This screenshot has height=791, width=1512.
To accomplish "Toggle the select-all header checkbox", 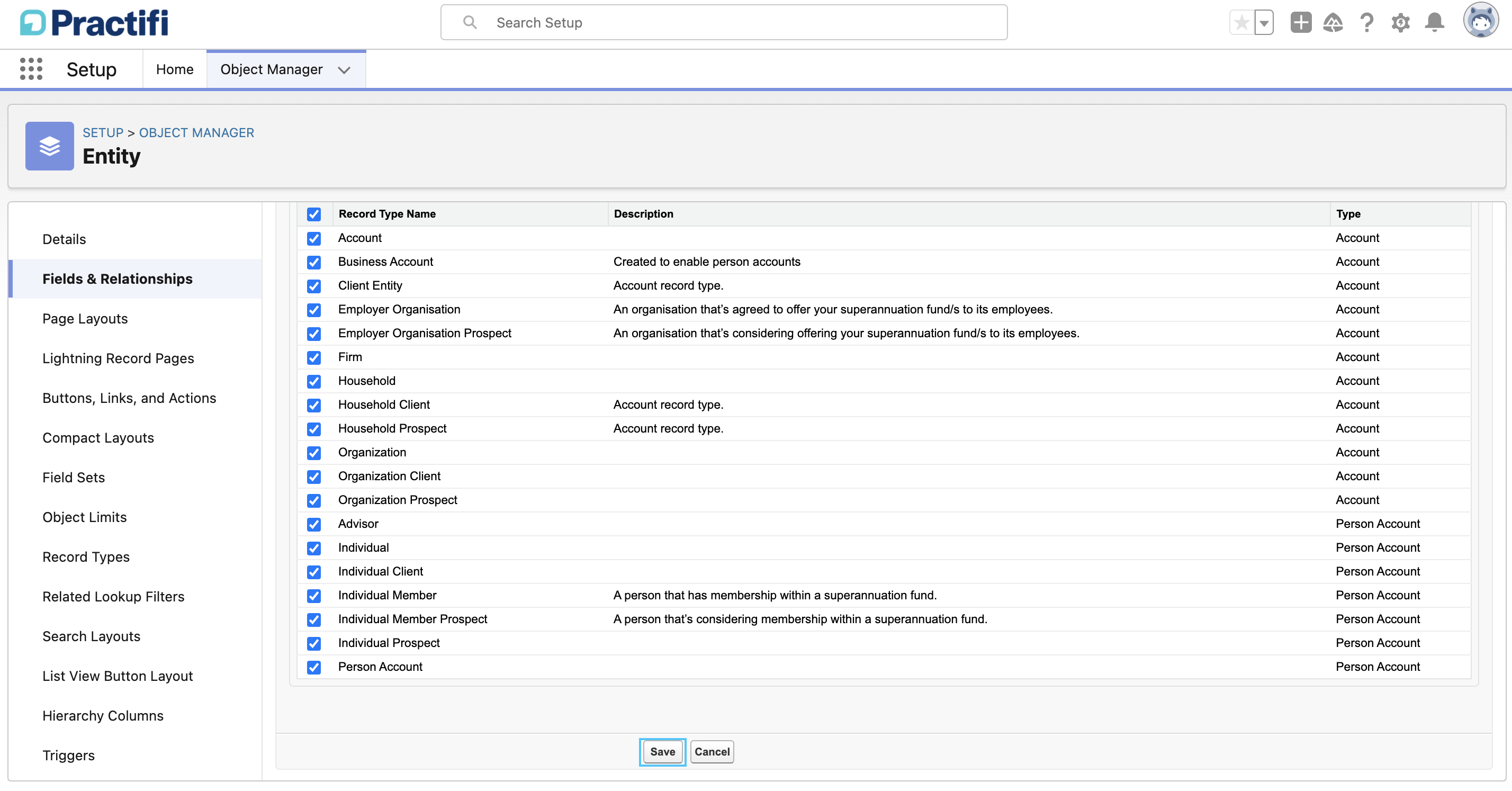I will coord(314,215).
